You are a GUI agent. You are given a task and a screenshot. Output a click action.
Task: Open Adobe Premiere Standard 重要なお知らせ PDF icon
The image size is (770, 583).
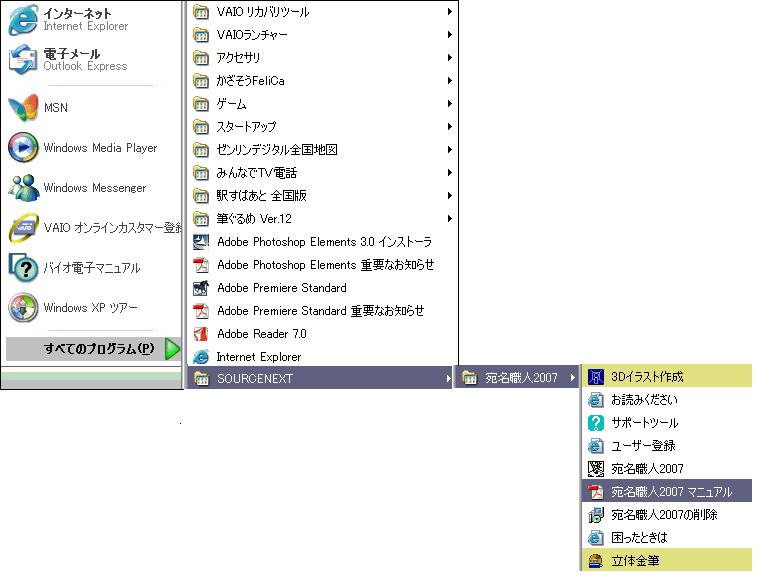pyautogui.click(x=201, y=311)
